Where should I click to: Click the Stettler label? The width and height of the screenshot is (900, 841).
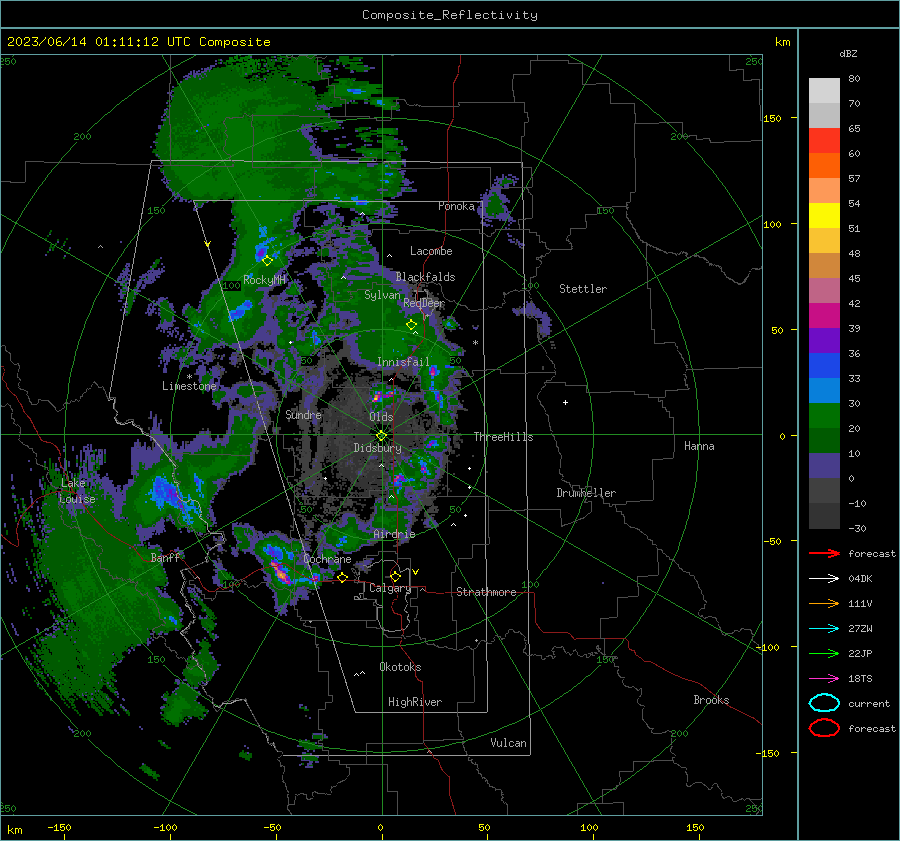(583, 289)
